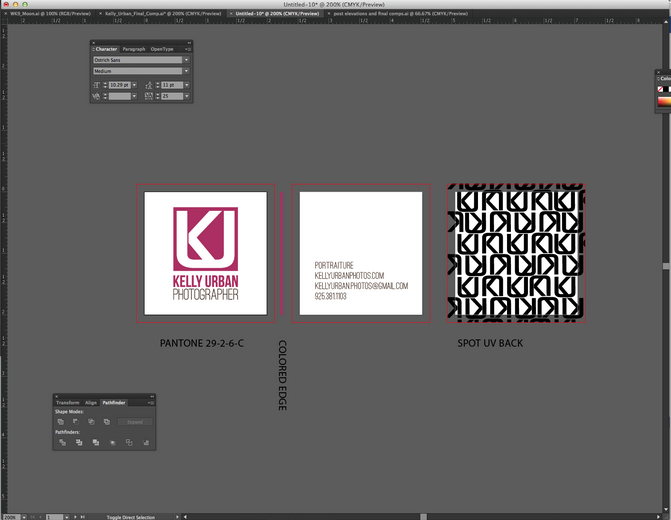Click the kerning stepper arrows
Viewport: 671px width, 520px height.
[105, 96]
